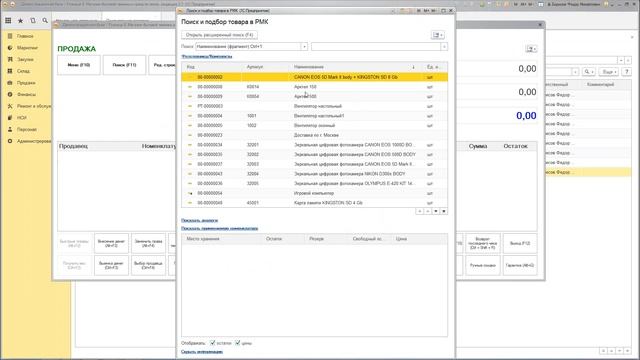Click the Персонал sidebar icon
This screenshot has width=640, height=360.
coord(10,129)
